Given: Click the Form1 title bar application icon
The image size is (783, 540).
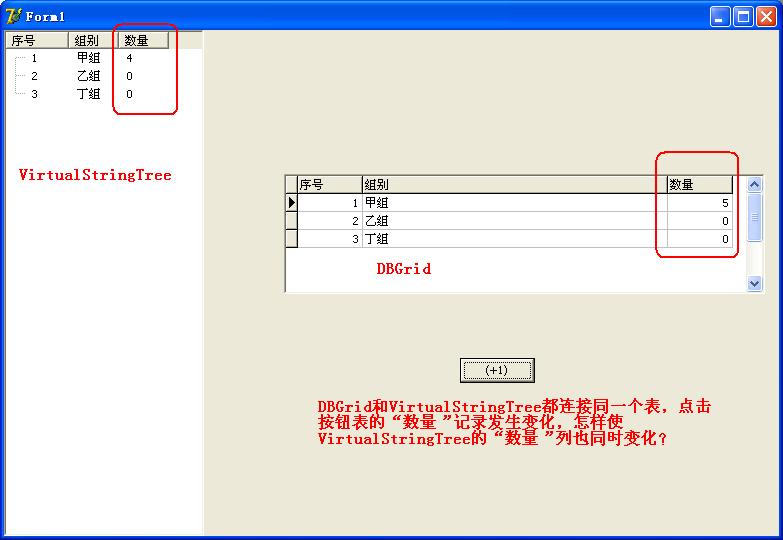Looking at the screenshot, I should (x=13, y=16).
